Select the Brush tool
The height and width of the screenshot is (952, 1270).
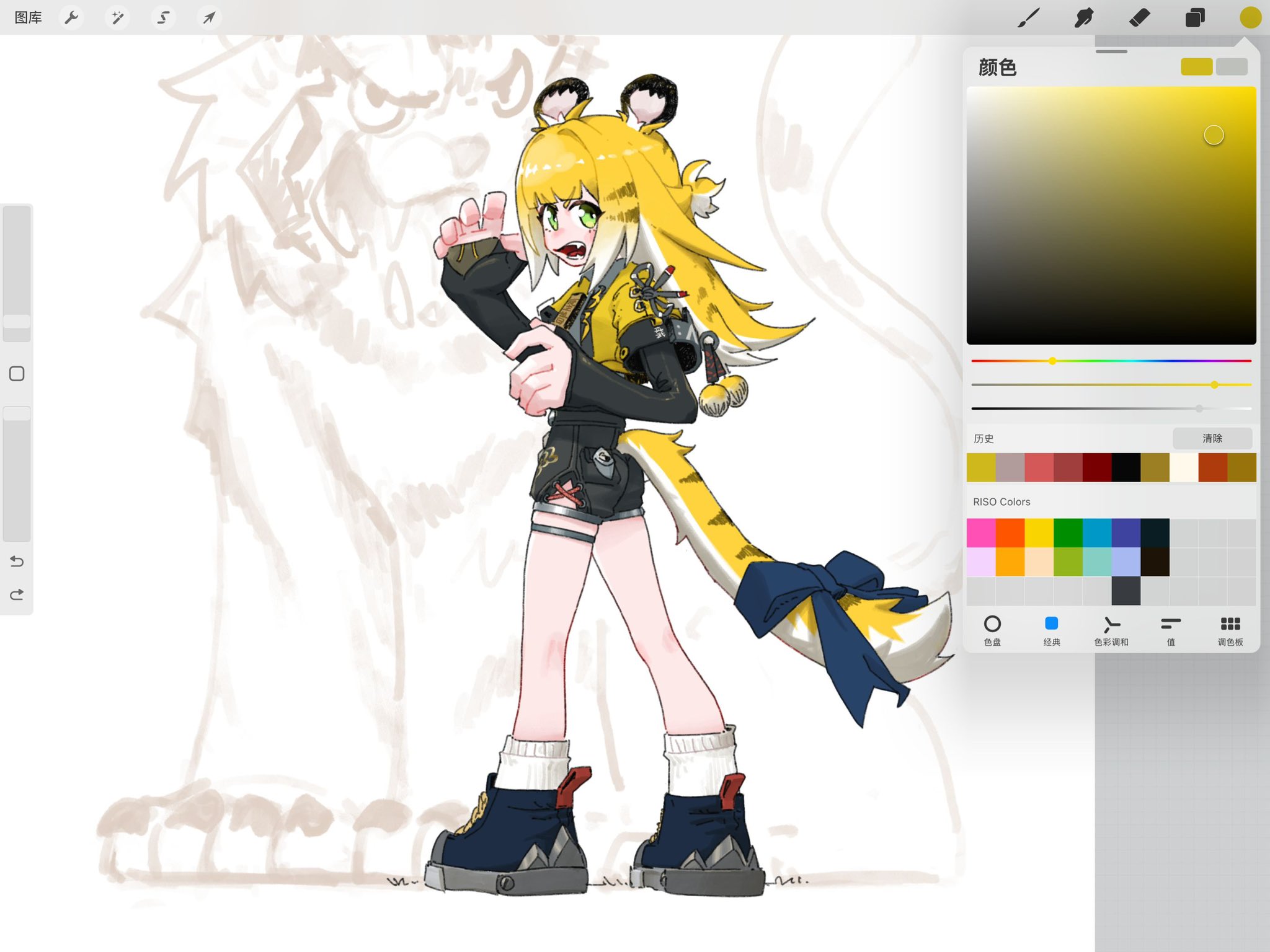[1028, 18]
